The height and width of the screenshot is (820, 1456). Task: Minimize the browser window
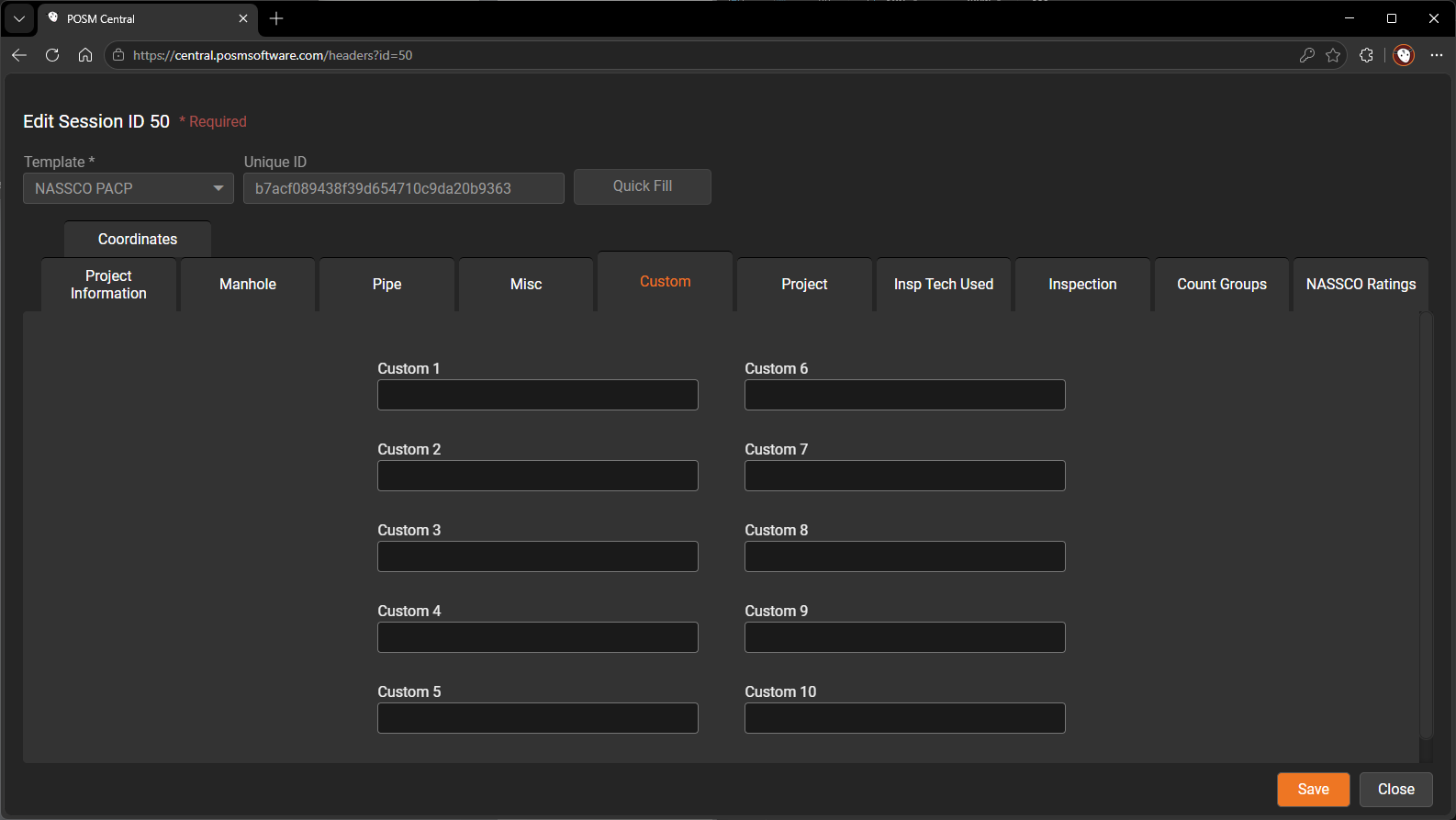pyautogui.click(x=1350, y=18)
